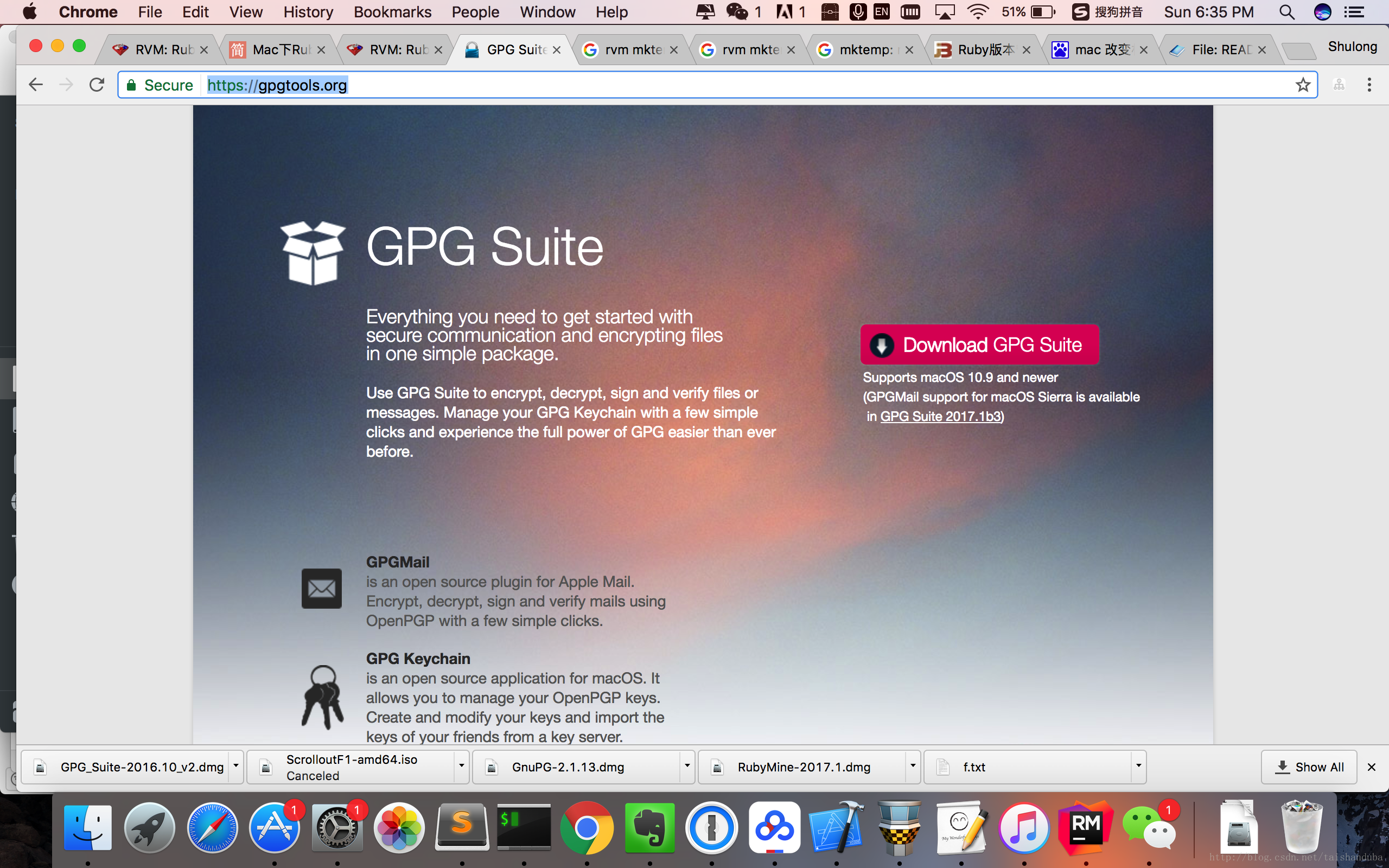
Task: Open the People menu
Action: click(x=475, y=12)
